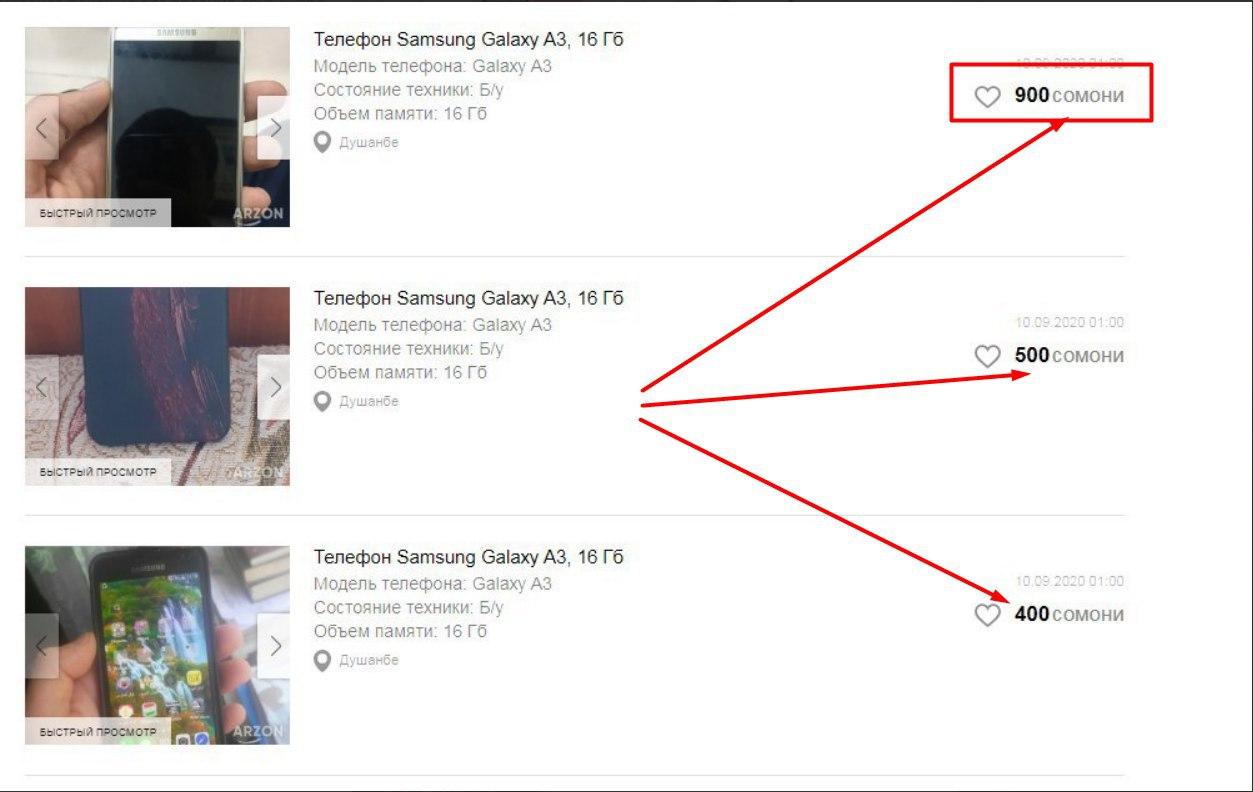Click the location pin icon in third listing

322,661
